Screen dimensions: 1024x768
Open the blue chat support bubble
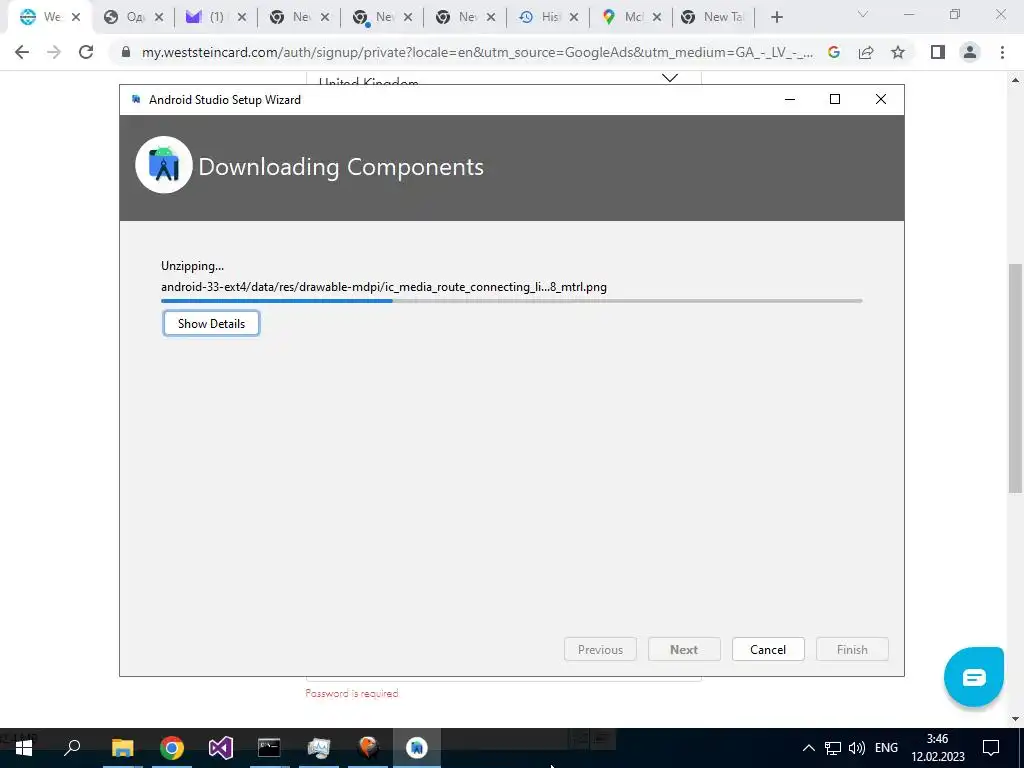tap(974, 677)
